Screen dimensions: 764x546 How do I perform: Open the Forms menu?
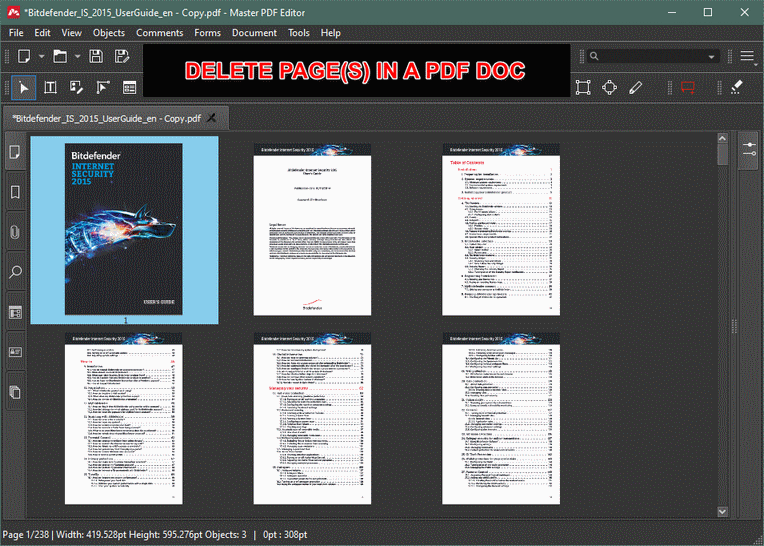(207, 33)
